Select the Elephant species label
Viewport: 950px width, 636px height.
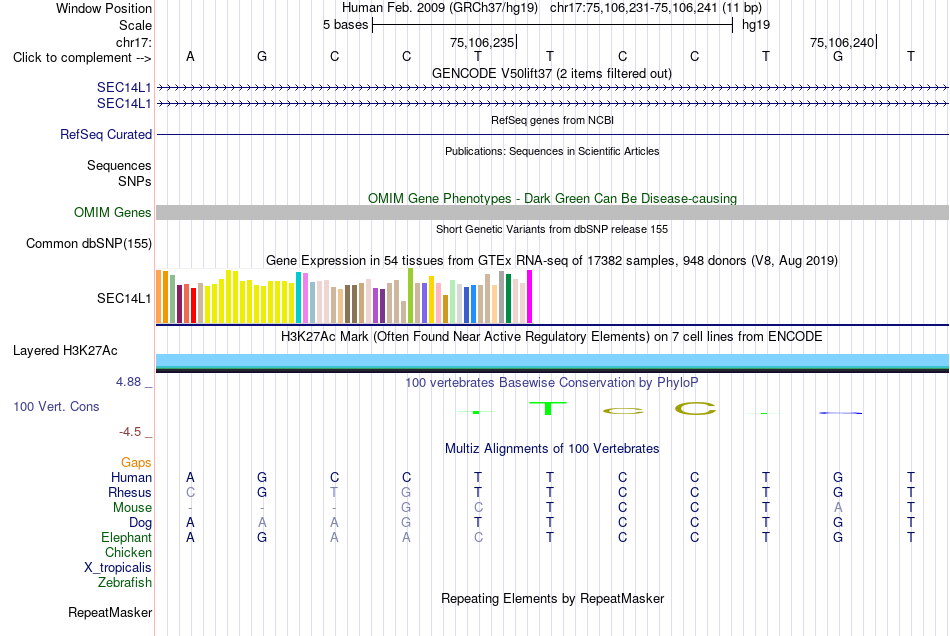coord(126,537)
